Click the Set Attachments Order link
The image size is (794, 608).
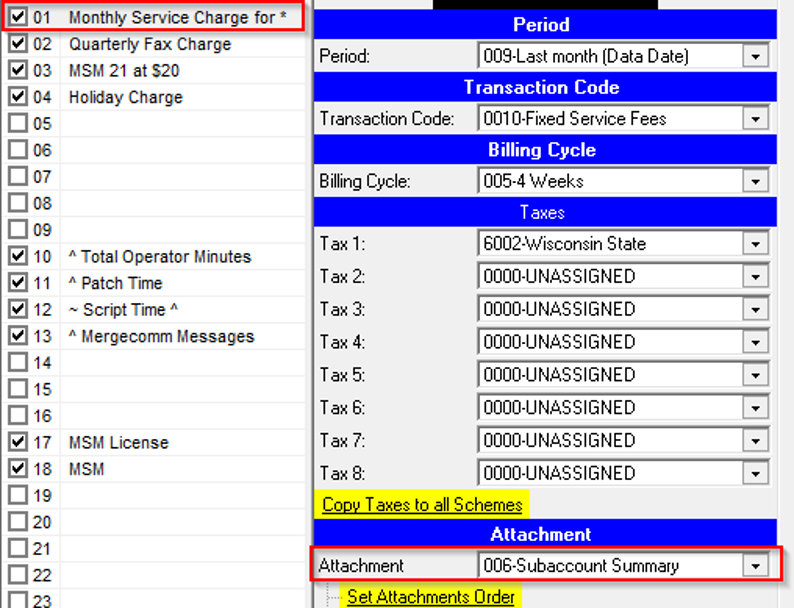430,597
